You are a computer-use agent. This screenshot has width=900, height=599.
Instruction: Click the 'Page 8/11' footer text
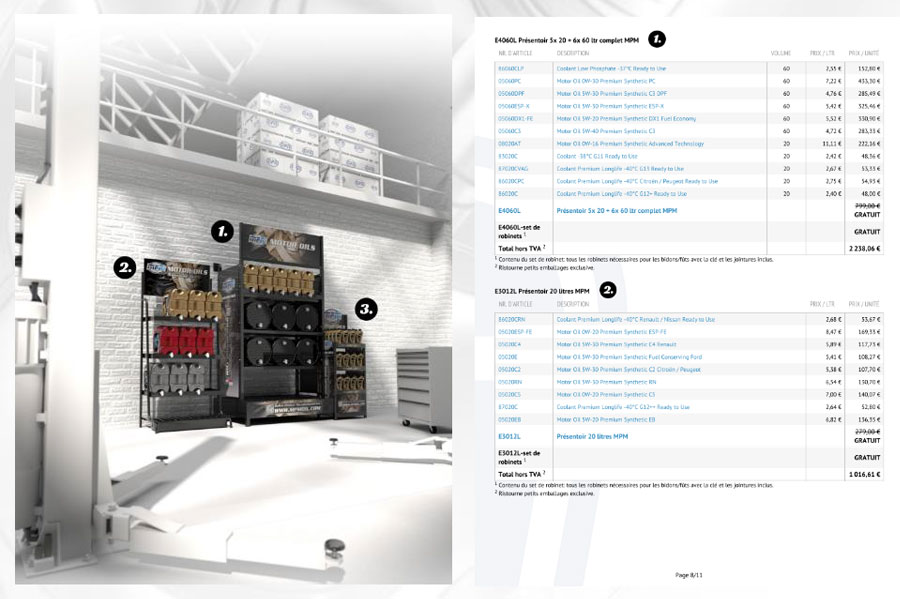point(689,574)
